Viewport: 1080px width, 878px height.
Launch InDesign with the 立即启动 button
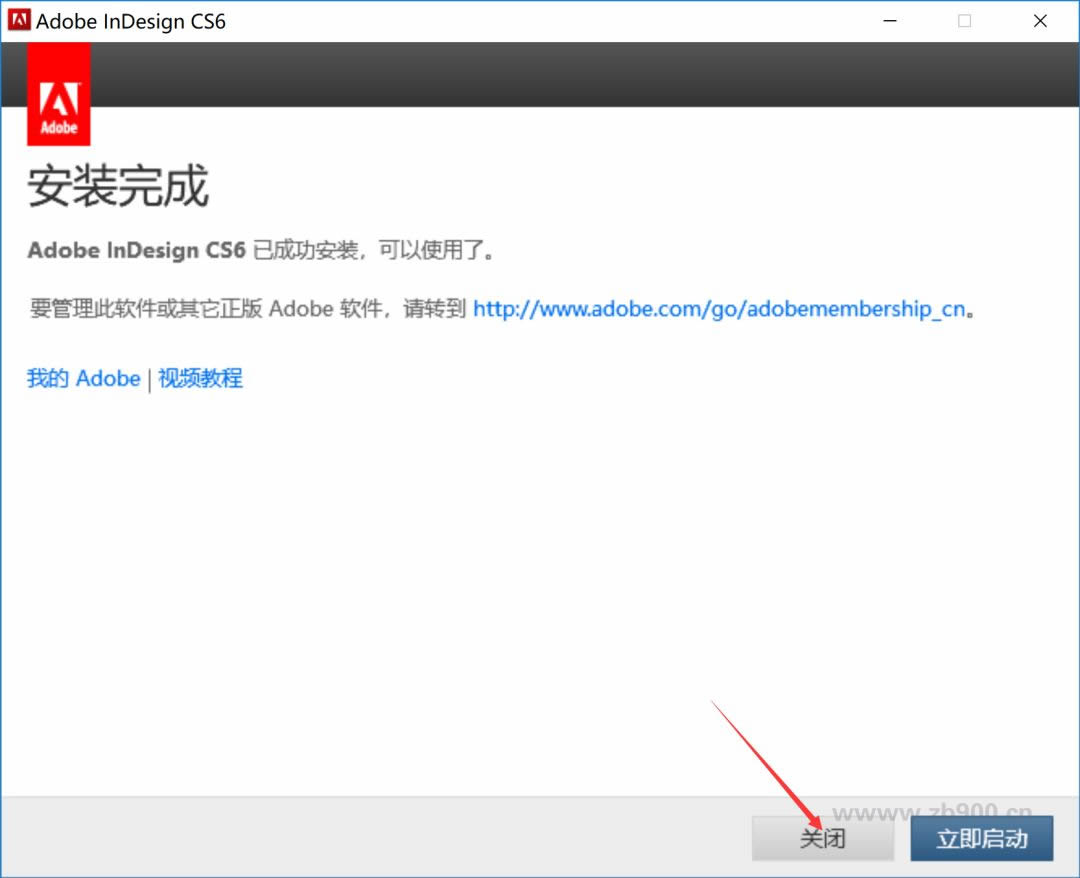pos(981,838)
